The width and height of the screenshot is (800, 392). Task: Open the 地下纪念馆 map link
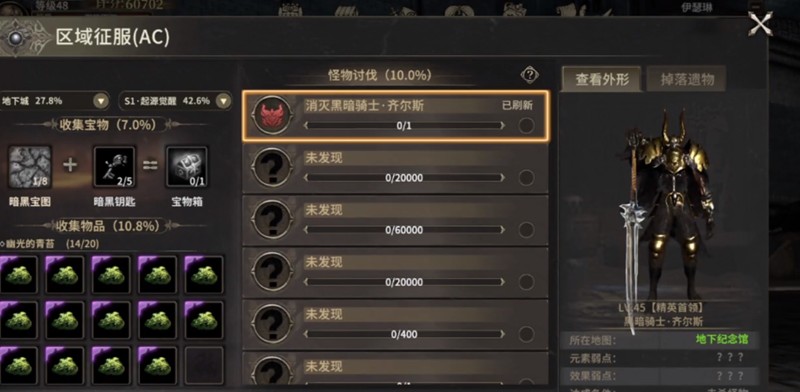click(x=722, y=339)
